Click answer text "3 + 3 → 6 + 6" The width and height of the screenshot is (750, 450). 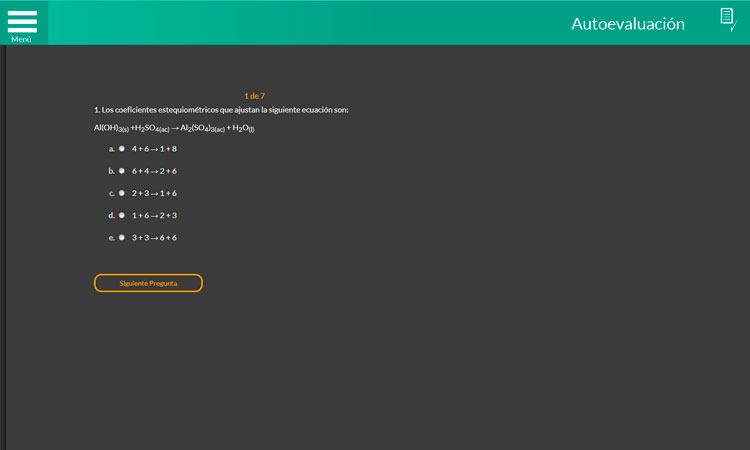(154, 238)
